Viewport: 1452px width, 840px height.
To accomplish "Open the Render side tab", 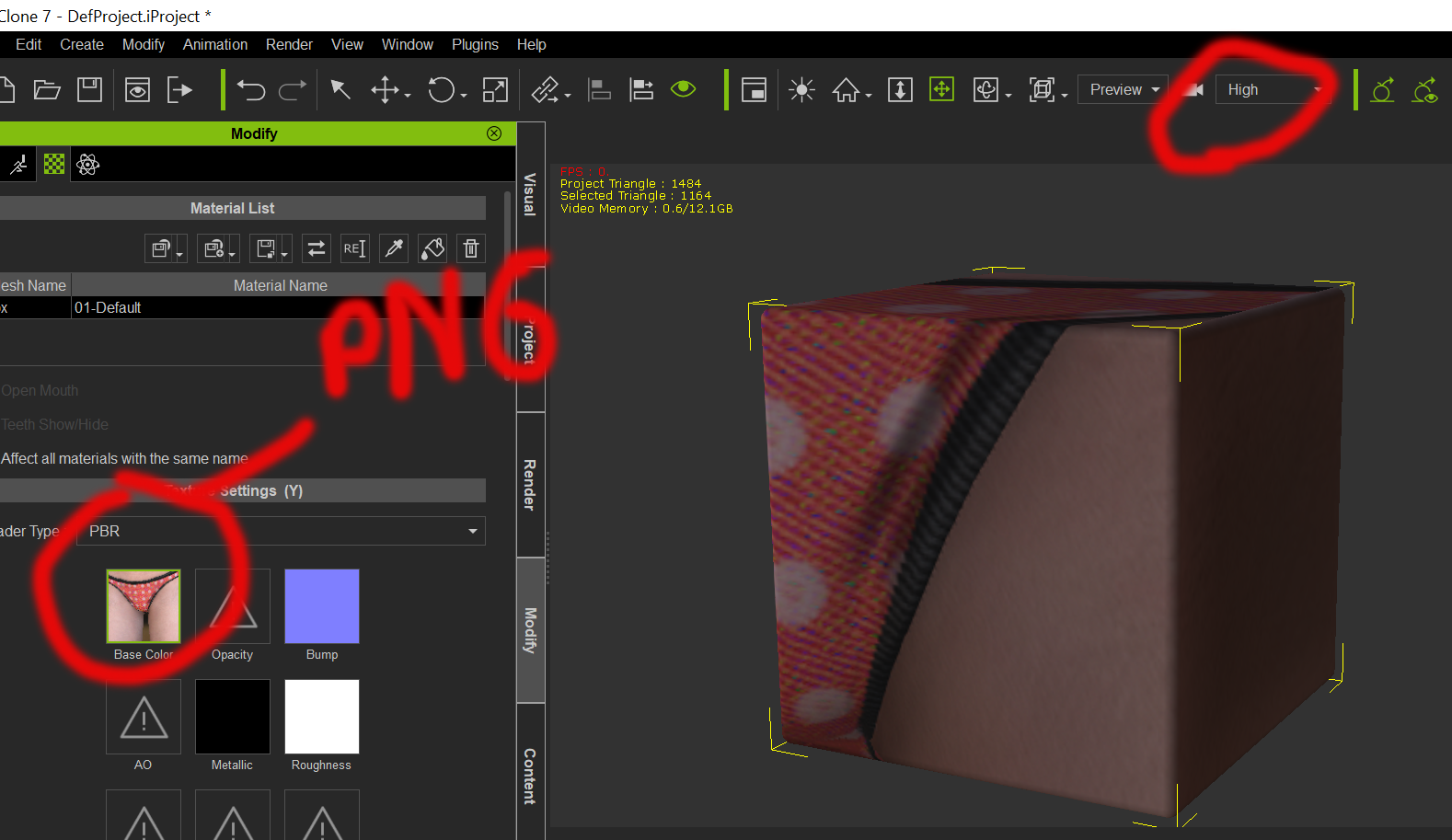I will (x=531, y=485).
